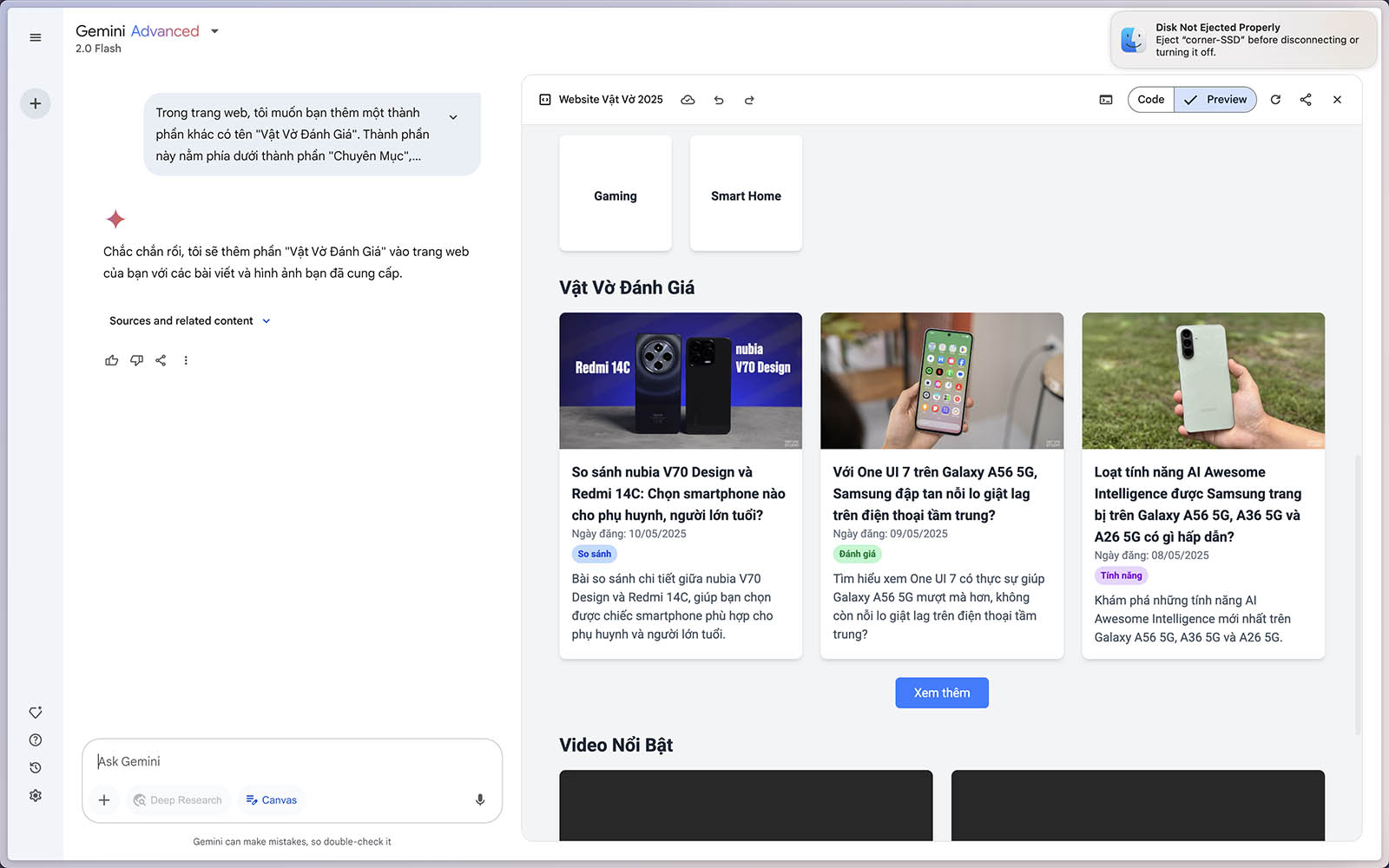Switch to the Preview tab
Viewport: 1389px width, 868px height.
1215,100
